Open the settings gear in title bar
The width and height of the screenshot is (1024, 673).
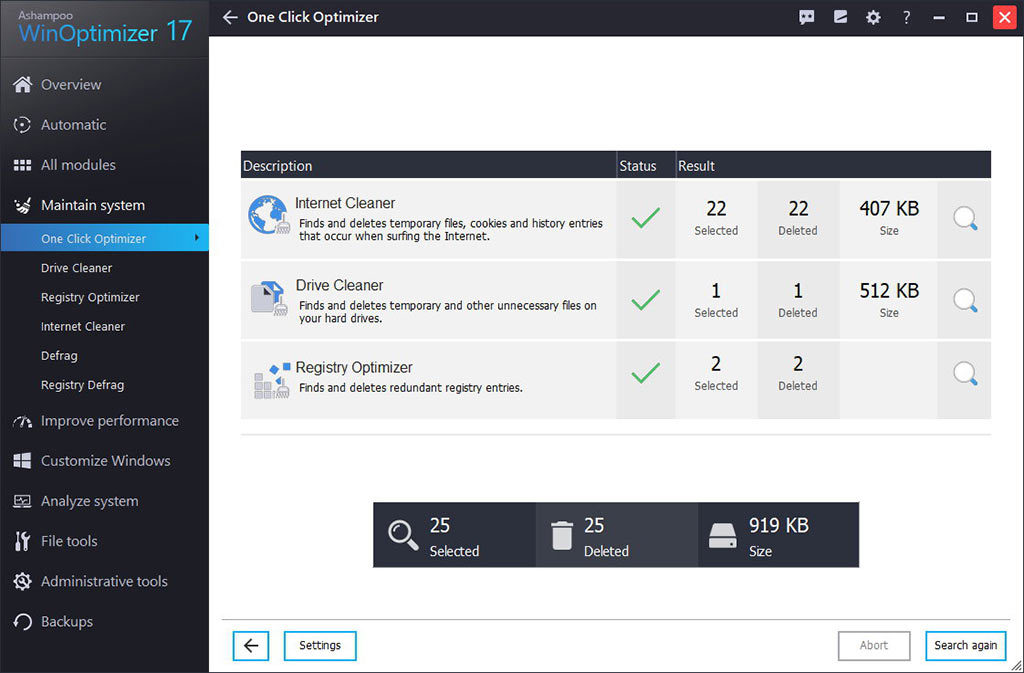coord(873,17)
